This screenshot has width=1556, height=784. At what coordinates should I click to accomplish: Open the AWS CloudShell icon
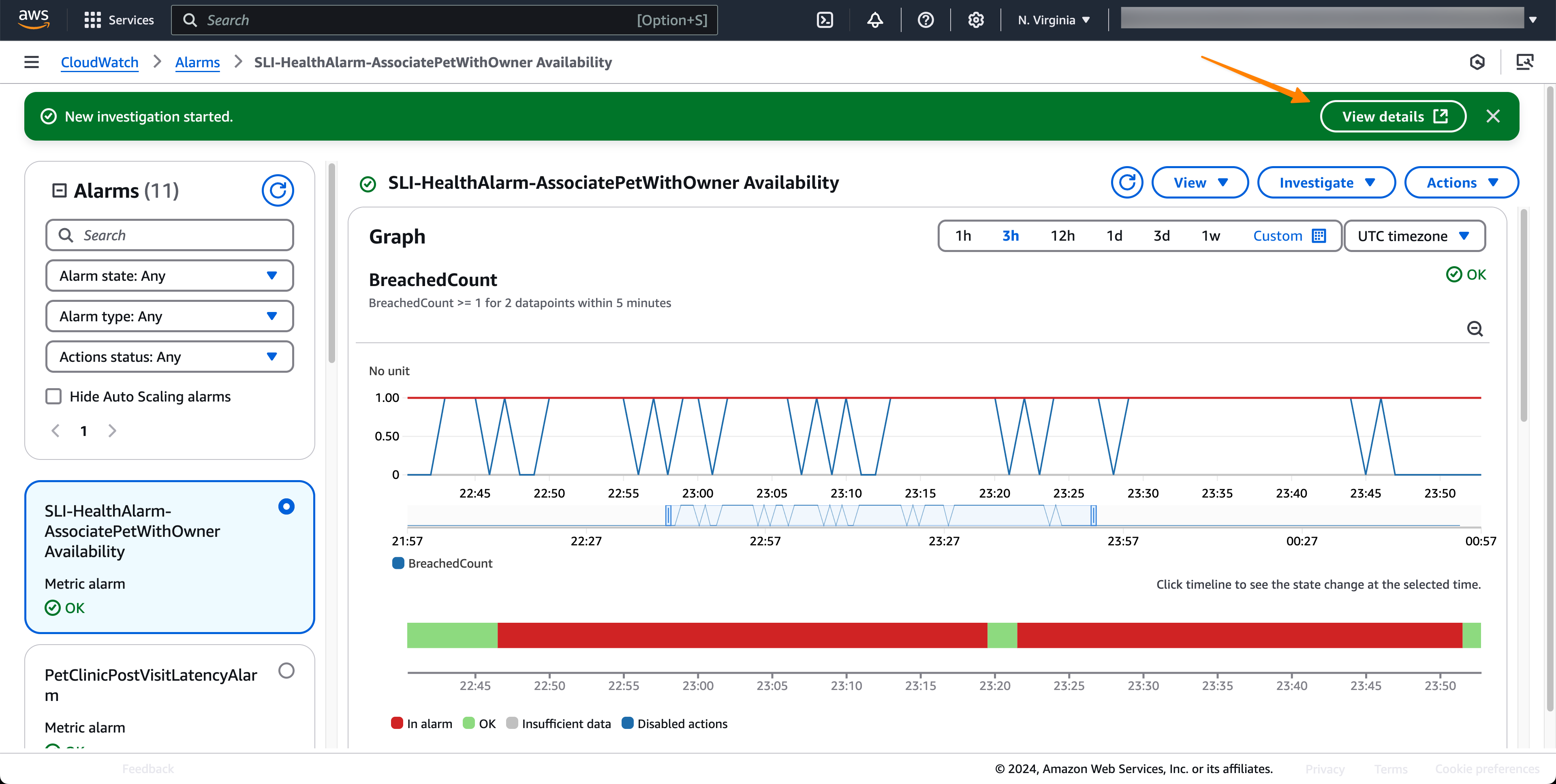[x=825, y=20]
